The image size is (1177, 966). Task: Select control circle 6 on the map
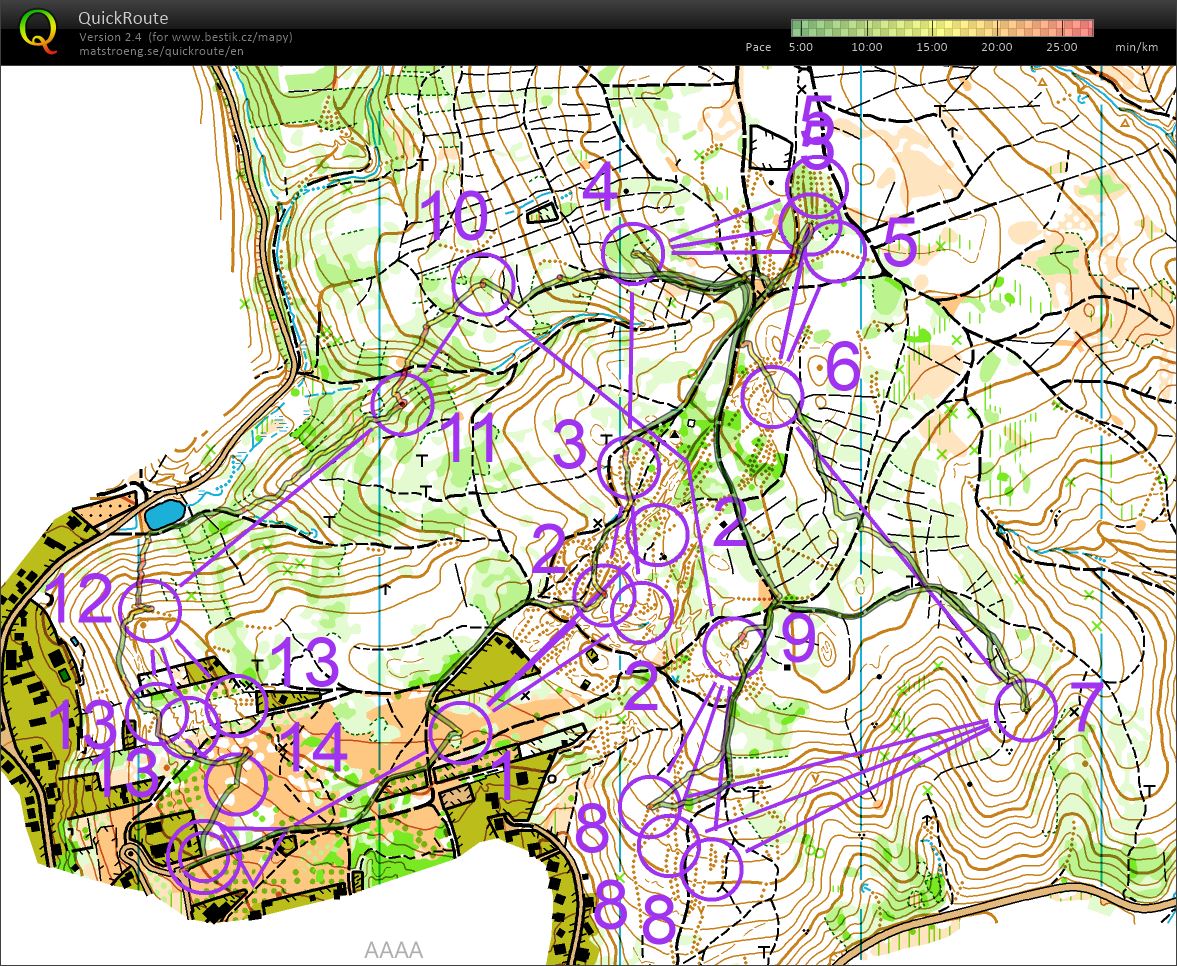(773, 396)
